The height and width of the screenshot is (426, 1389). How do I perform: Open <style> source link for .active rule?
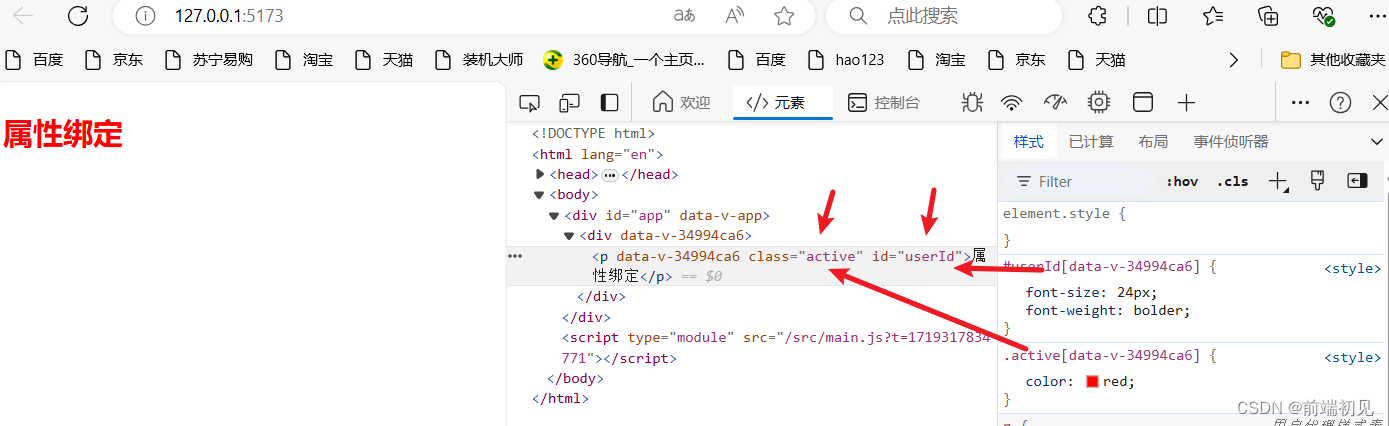1352,357
